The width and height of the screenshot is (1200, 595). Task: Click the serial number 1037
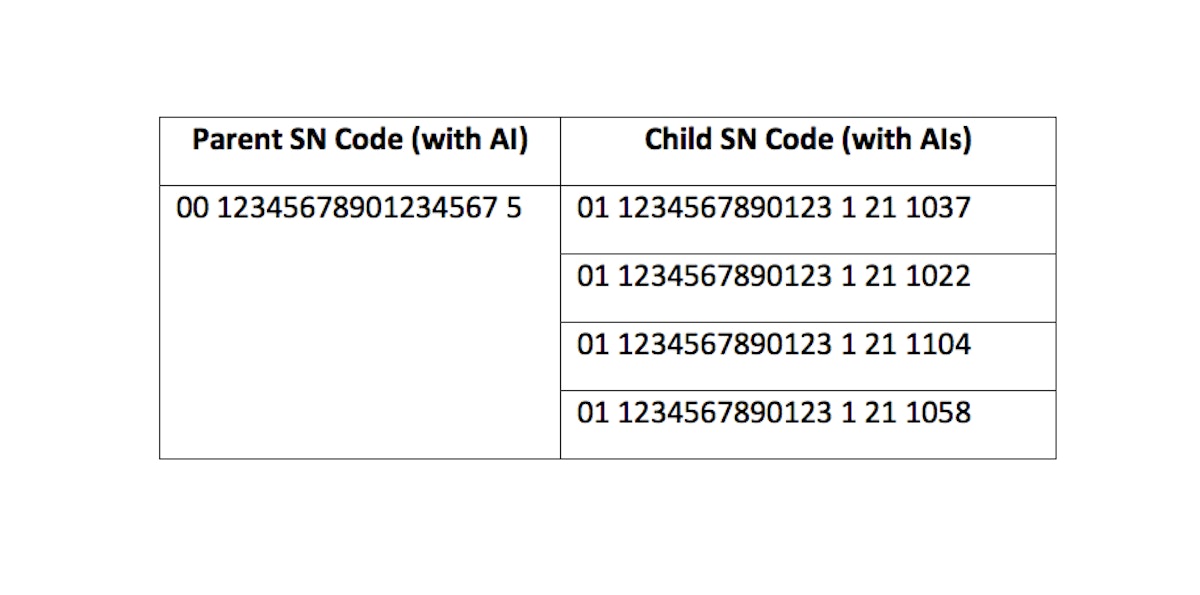pos(938,209)
